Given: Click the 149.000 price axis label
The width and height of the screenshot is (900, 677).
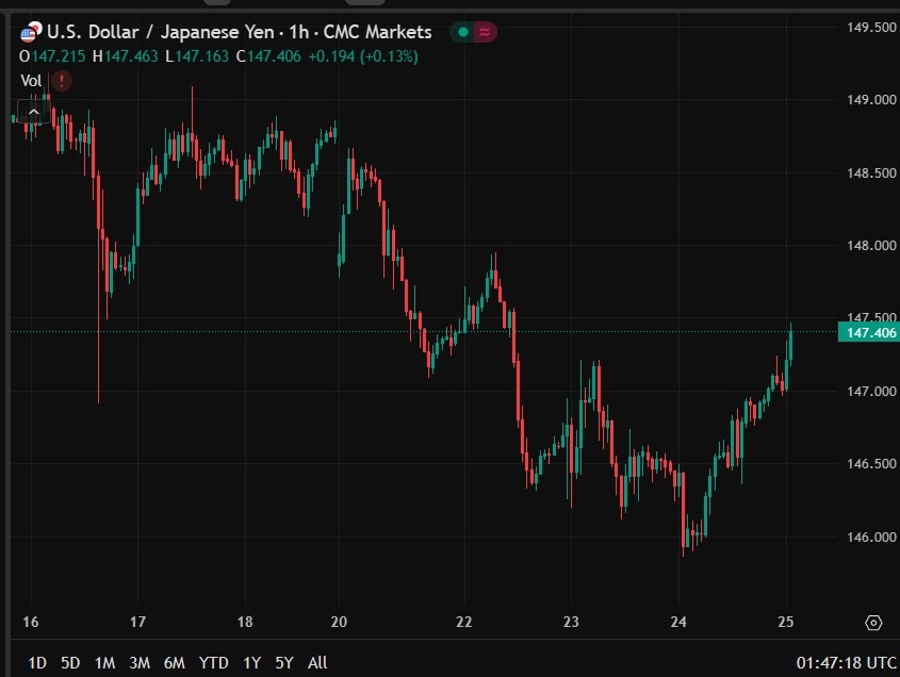Looking at the screenshot, I should 871,100.
